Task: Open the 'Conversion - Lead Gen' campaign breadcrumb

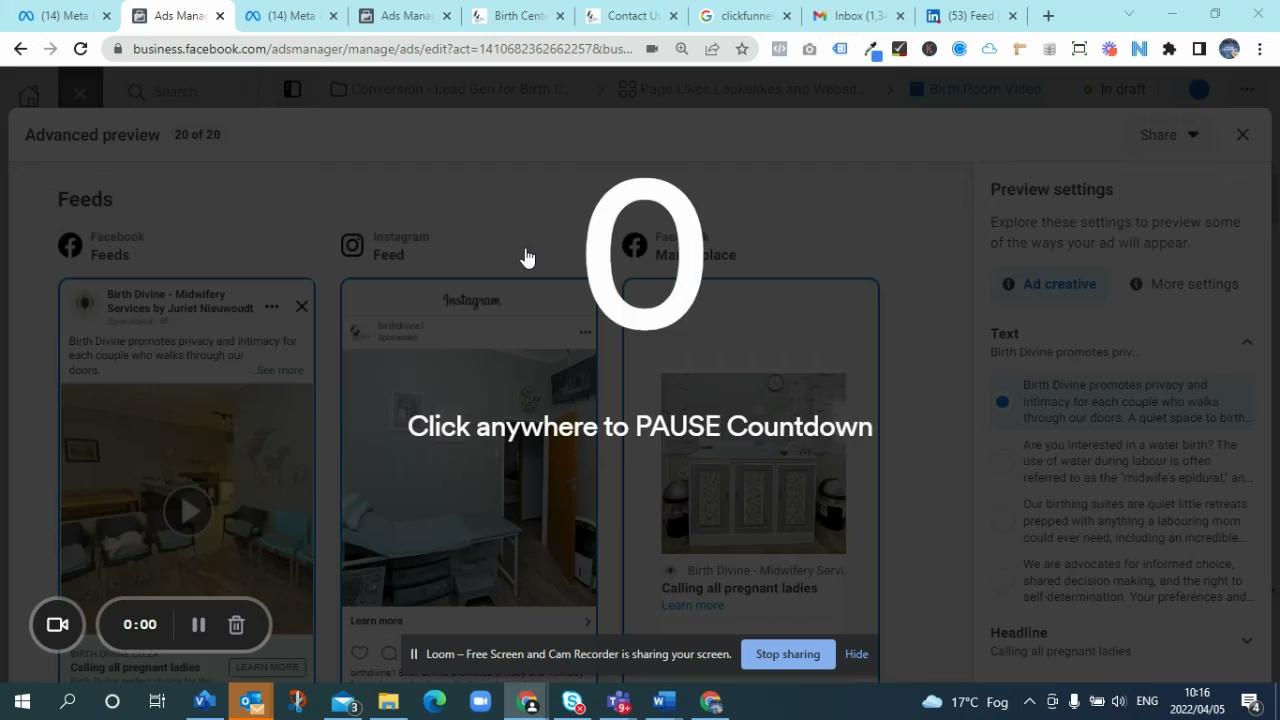Action: tap(450, 89)
